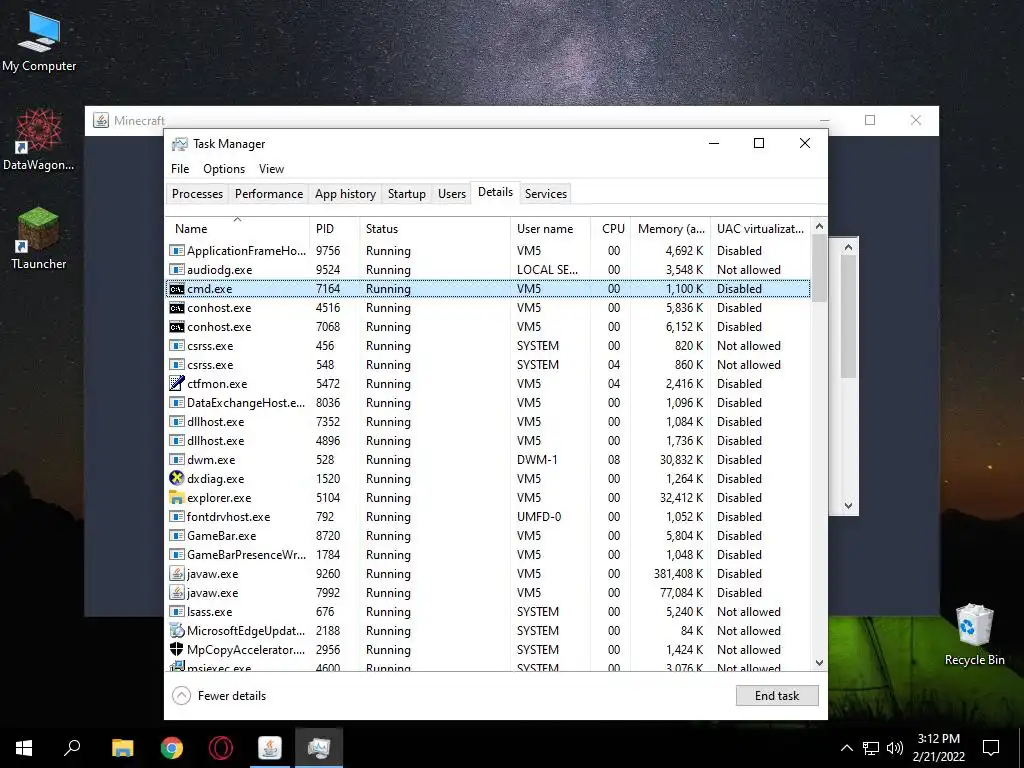Select the GameBar.exe row
Image resolution: width=1024 pixels, height=768 pixels.
coord(488,536)
